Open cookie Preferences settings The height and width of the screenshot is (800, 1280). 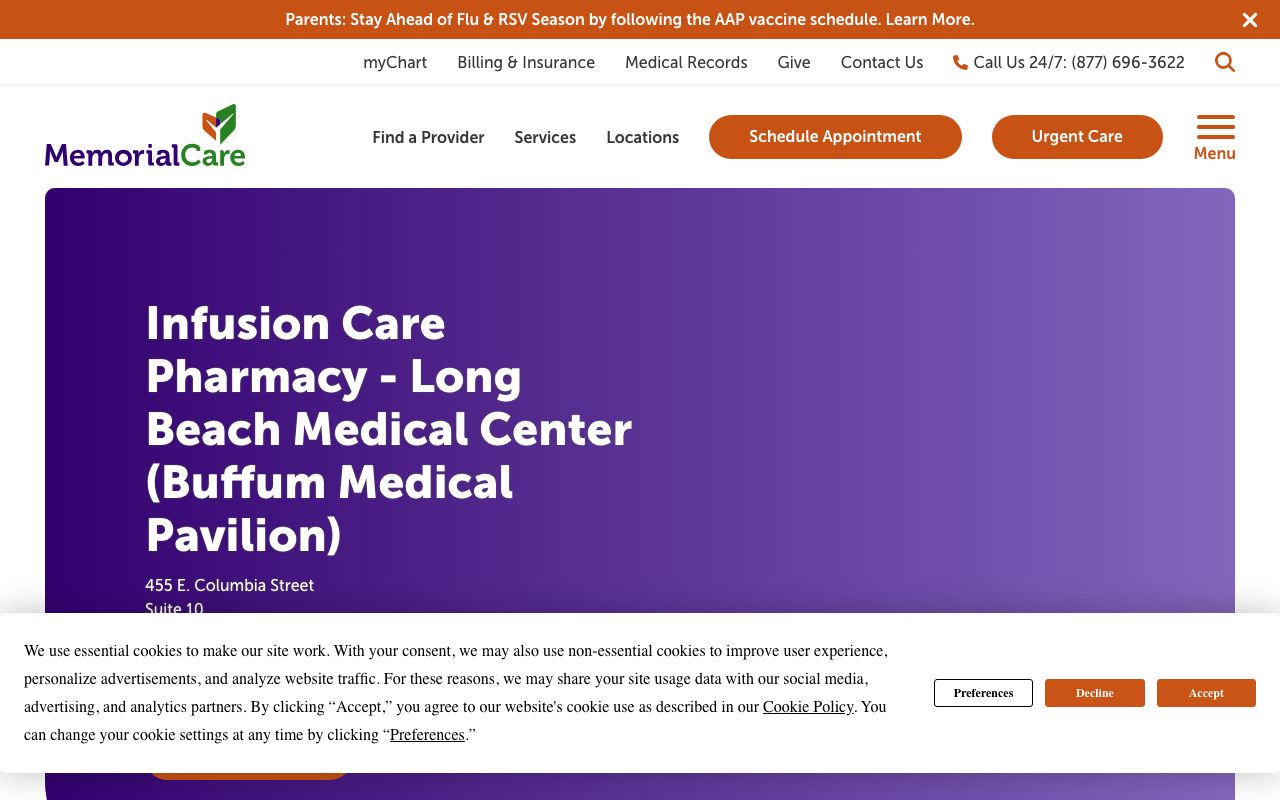[983, 693]
